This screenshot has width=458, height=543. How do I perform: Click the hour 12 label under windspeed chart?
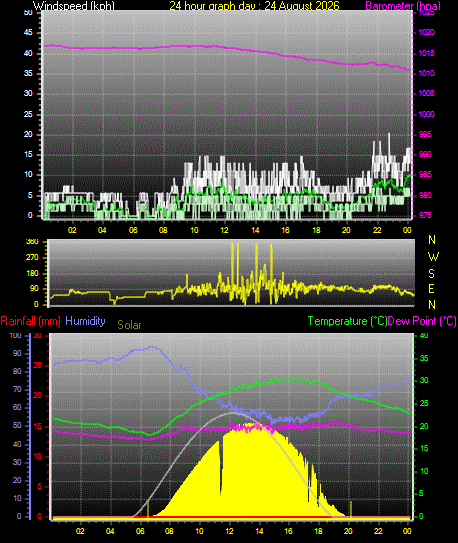pyautogui.click(x=224, y=230)
